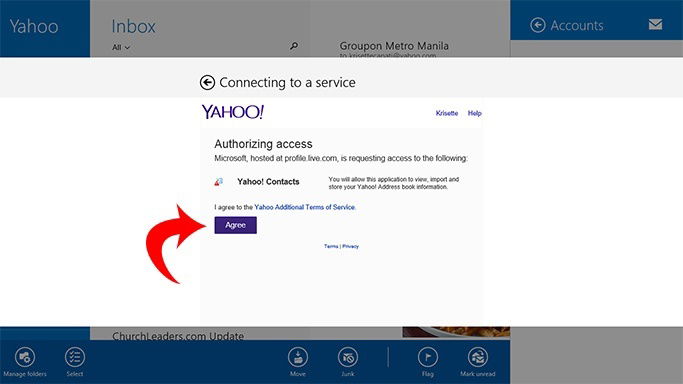The height and width of the screenshot is (384, 683).
Task: Open Yahoo Additional Terms of Service link
Action: 304,207
